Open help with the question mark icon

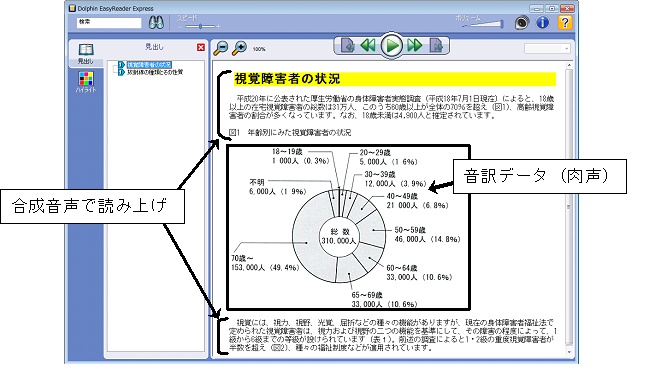565,22
